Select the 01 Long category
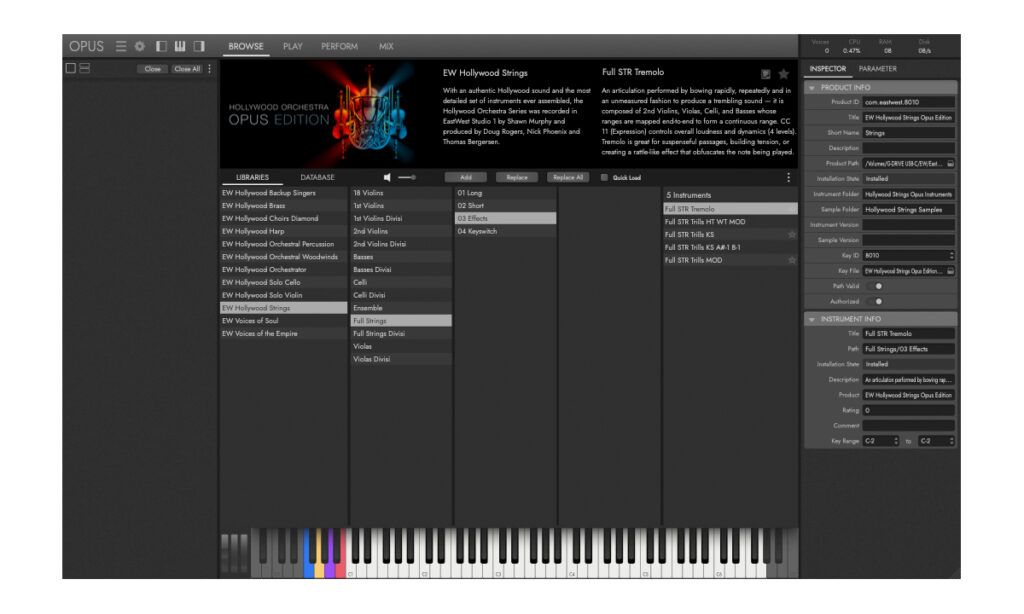Image resolution: width=1024 pixels, height=614 pixels. pos(505,193)
